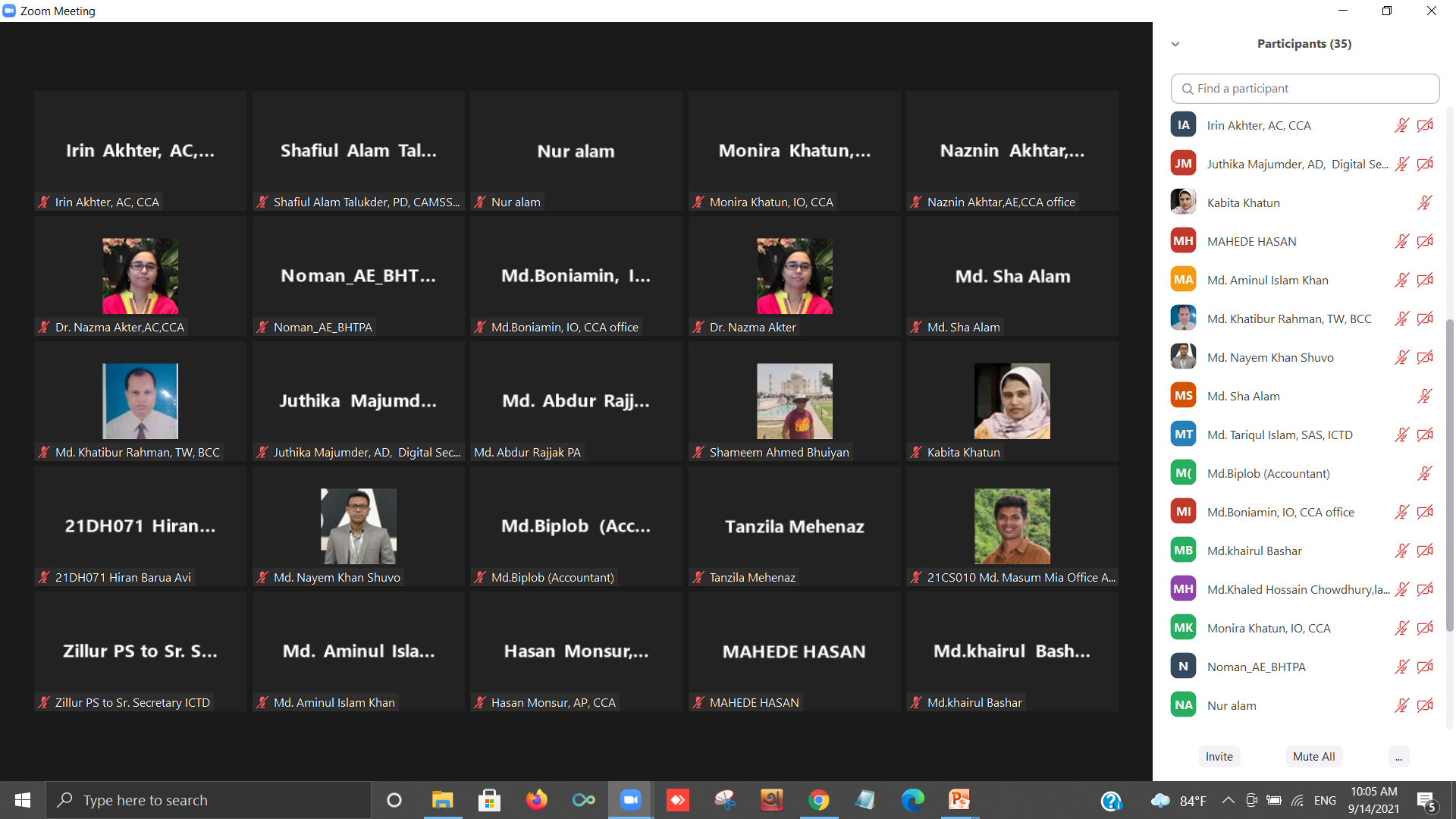Open the more options ellipsis button

coord(1398,756)
